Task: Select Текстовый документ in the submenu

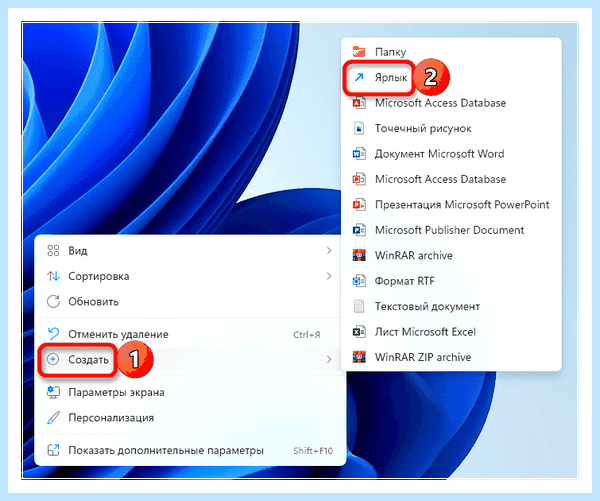Action: [452, 306]
